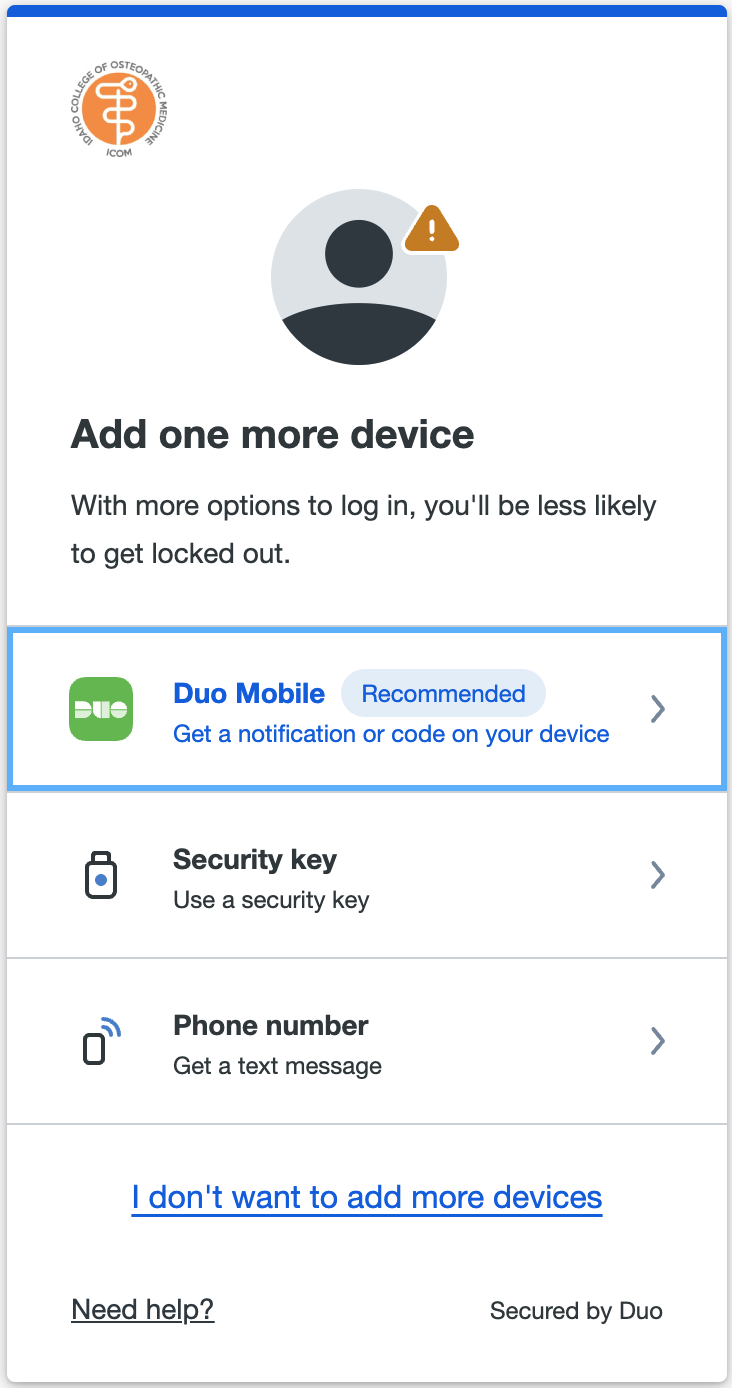Image resolution: width=732 pixels, height=1388 pixels.
Task: Open the Need help? link
Action: click(143, 1309)
